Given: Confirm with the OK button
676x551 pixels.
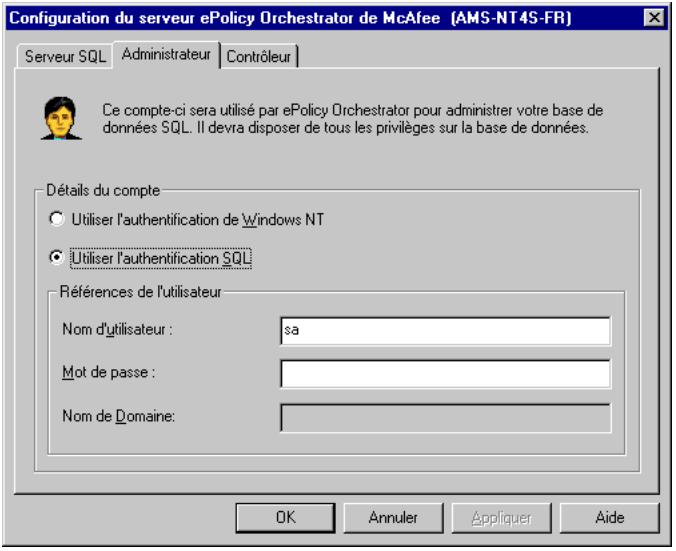Looking at the screenshot, I should point(285,517).
